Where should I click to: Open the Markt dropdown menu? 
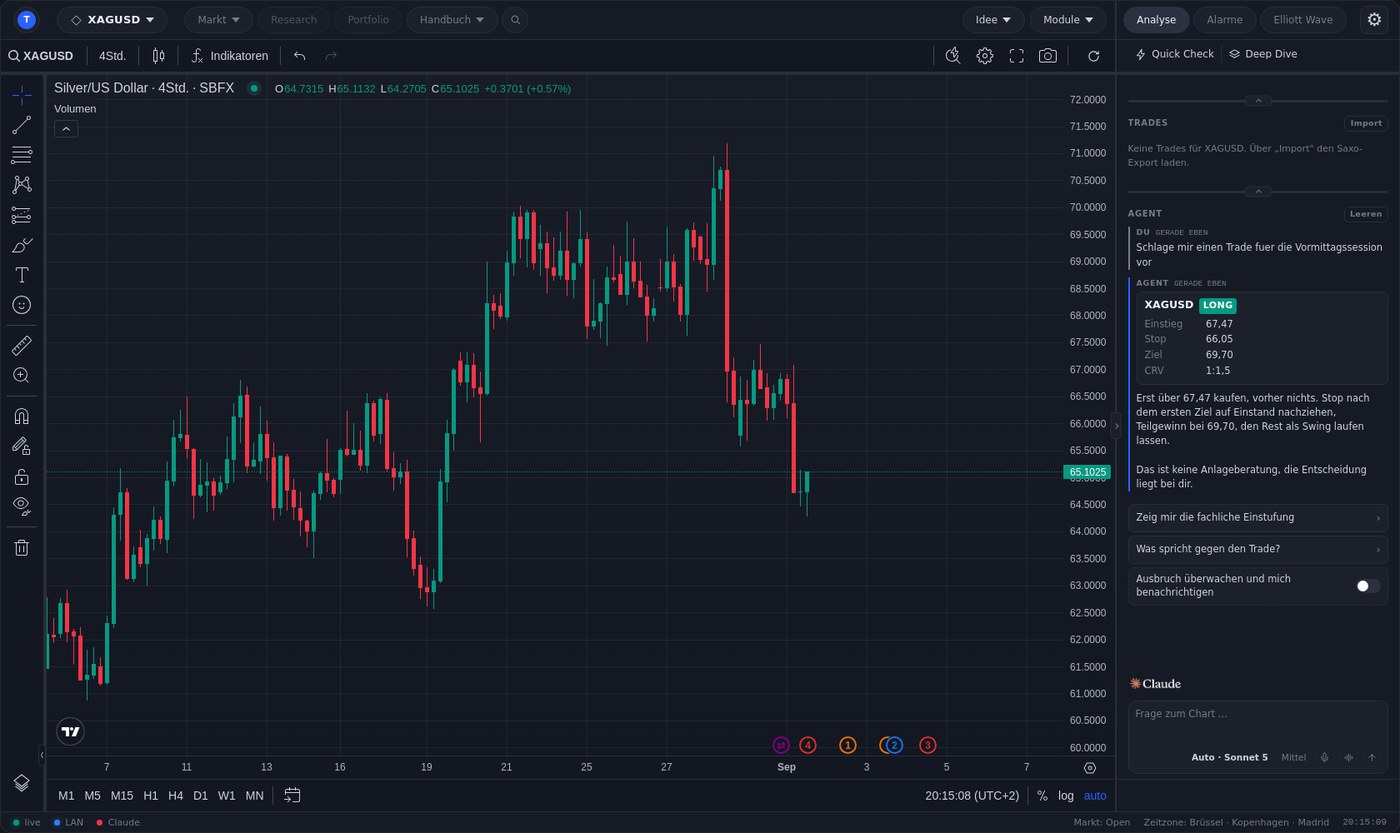pyautogui.click(x=219, y=19)
